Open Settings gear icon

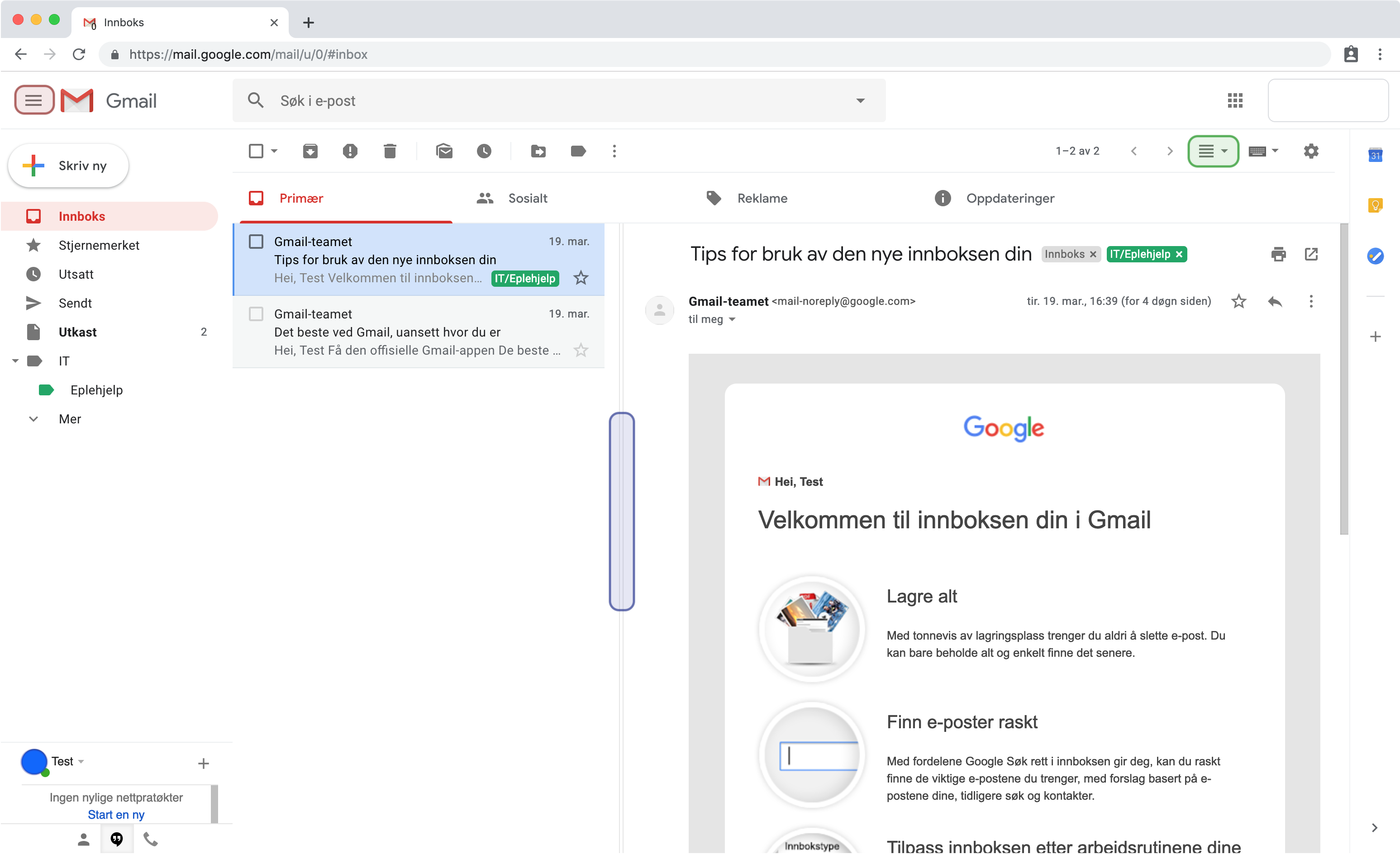(x=1311, y=151)
